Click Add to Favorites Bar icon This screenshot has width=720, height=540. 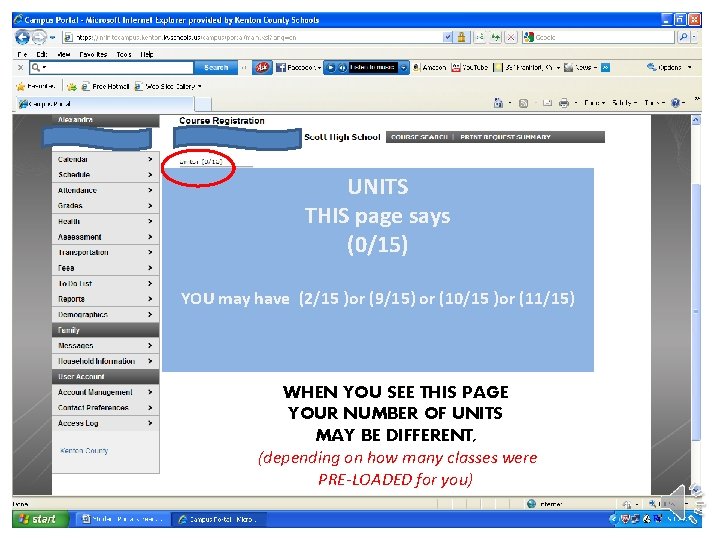tap(72, 86)
